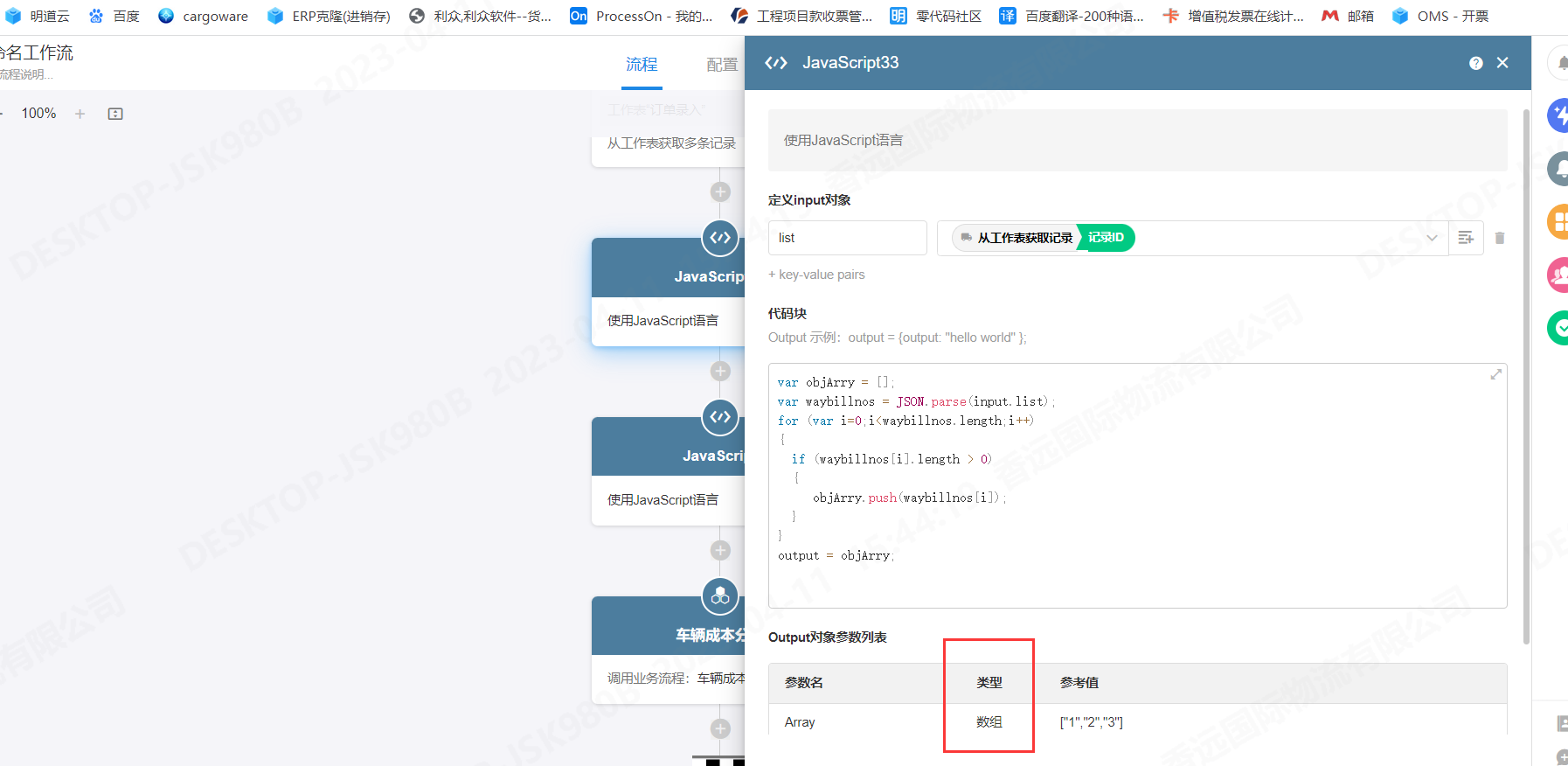Open ERP克隆(进销存) bookmark
Viewport: 1568px width, 766px height.
(329, 16)
